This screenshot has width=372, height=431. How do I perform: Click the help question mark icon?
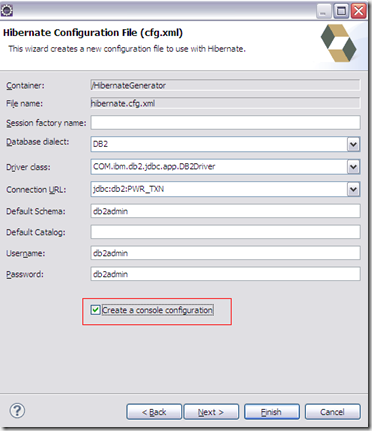17,411
